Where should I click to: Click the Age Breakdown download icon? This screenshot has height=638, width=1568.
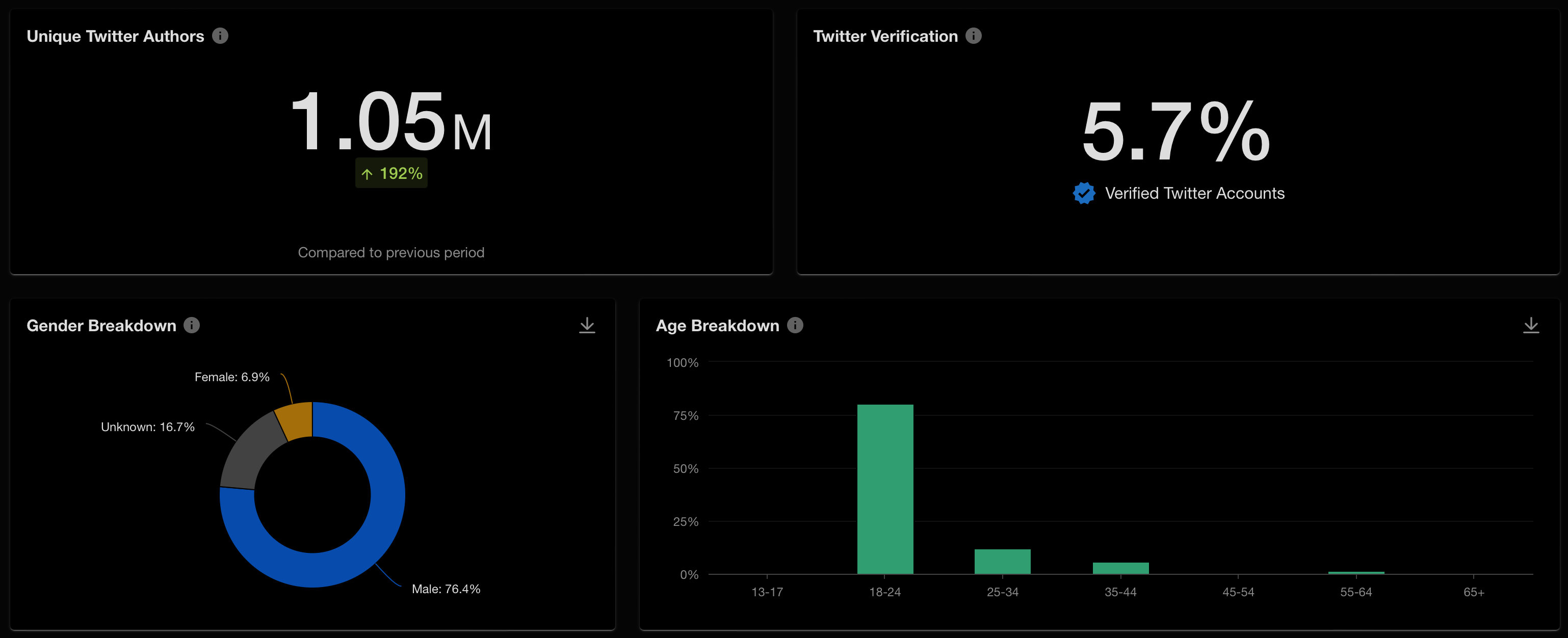(x=1531, y=325)
